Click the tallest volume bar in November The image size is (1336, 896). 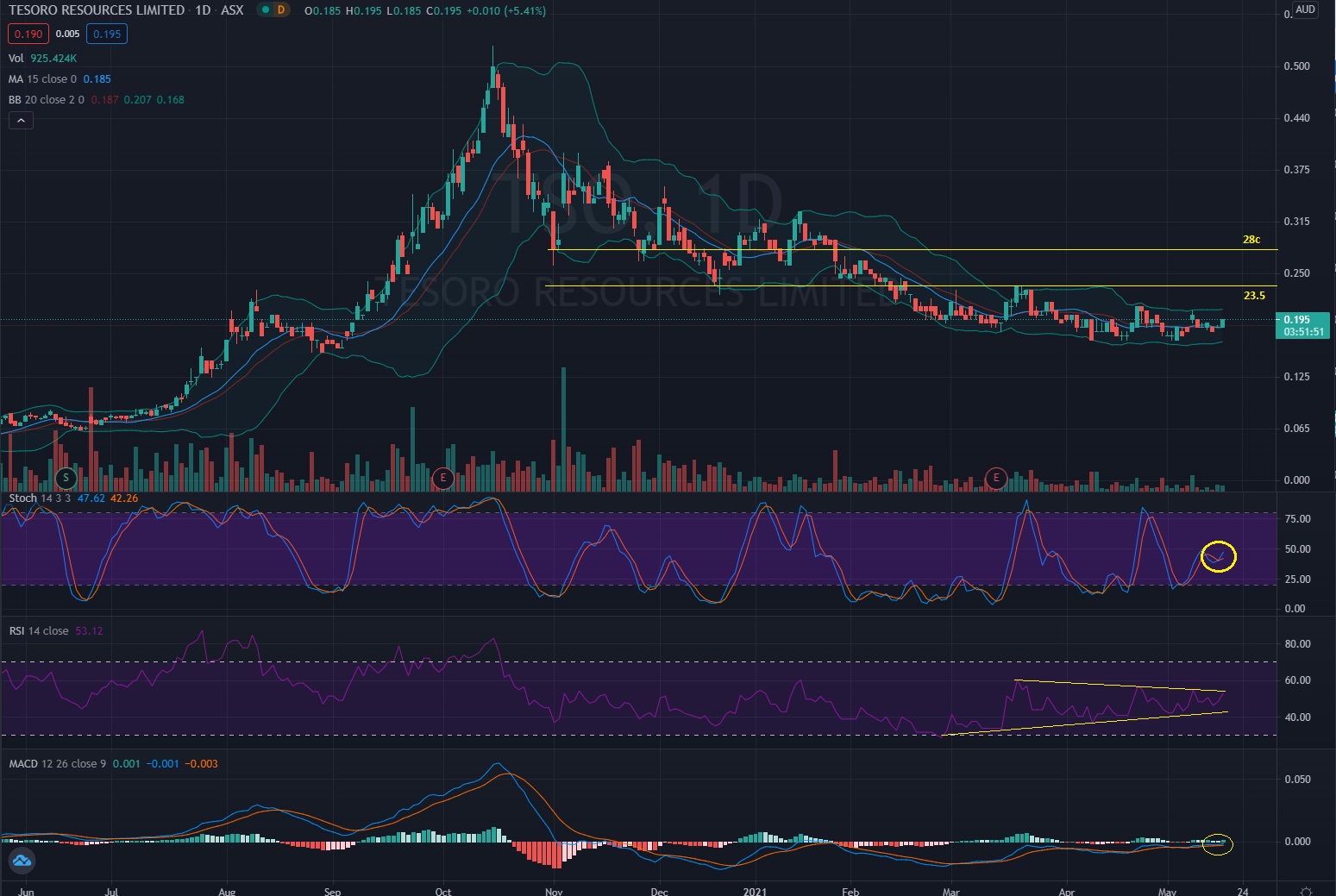(564, 429)
